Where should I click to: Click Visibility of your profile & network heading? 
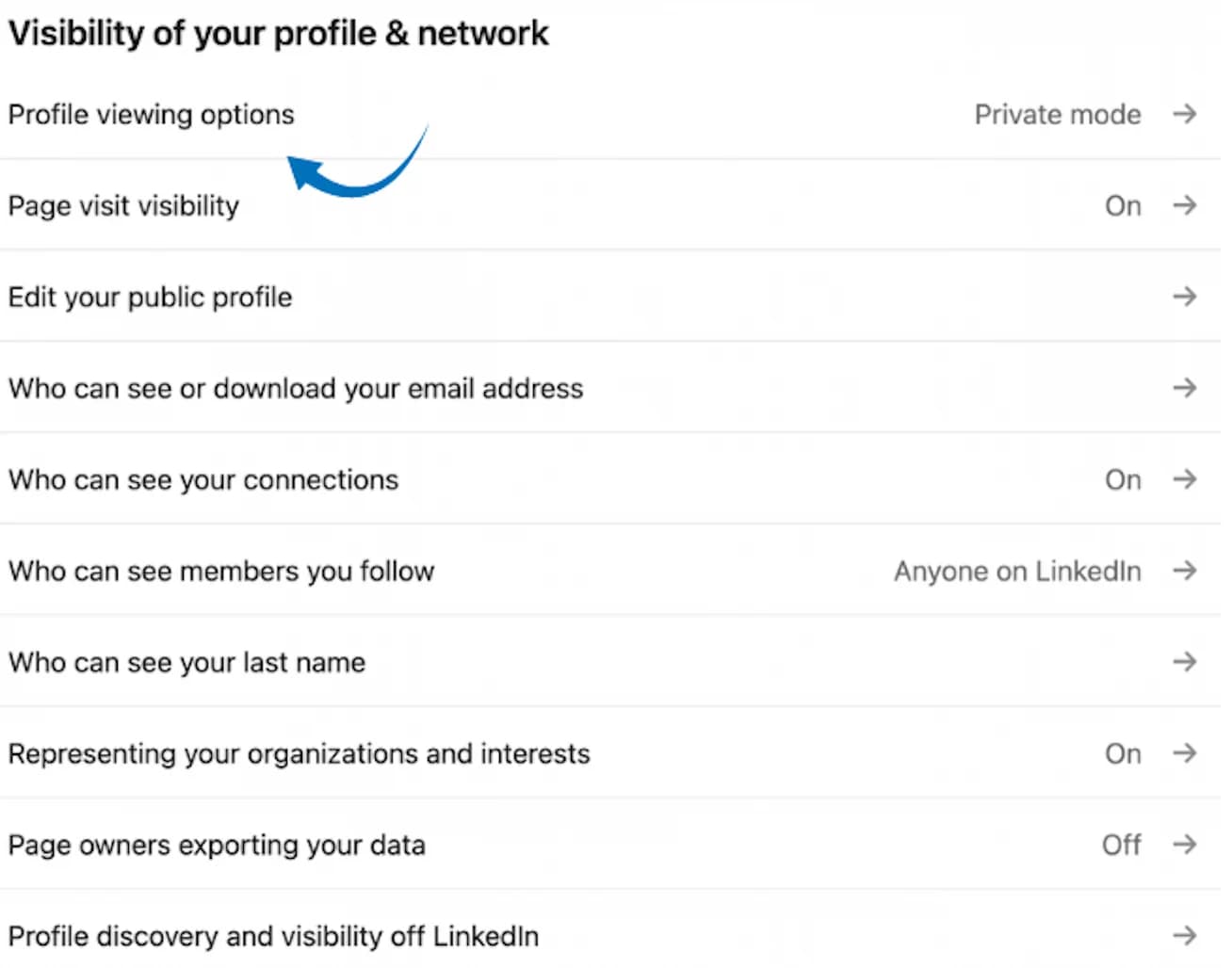tap(278, 33)
